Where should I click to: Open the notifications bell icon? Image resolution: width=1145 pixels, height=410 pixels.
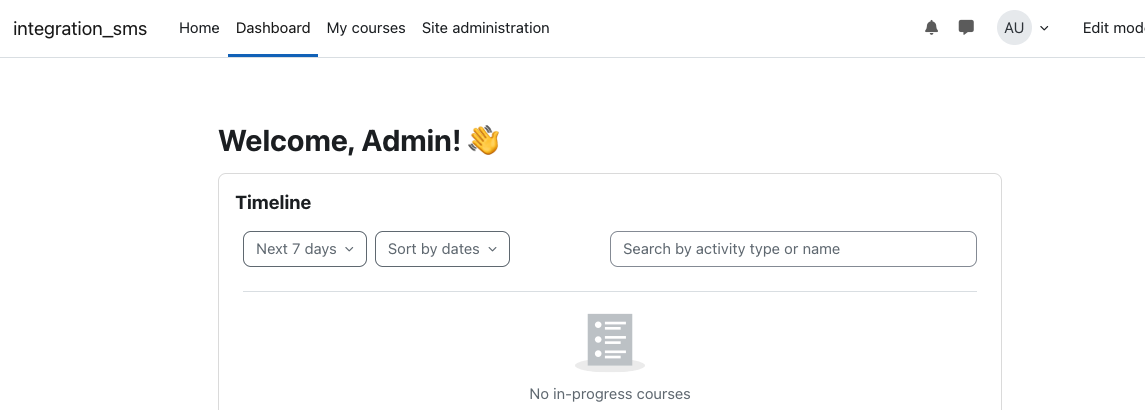click(x=931, y=28)
